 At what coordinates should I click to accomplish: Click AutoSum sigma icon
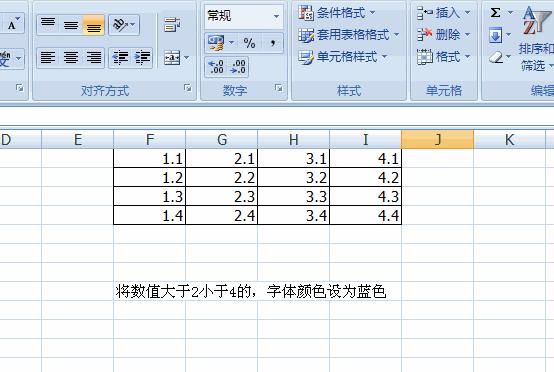(495, 13)
